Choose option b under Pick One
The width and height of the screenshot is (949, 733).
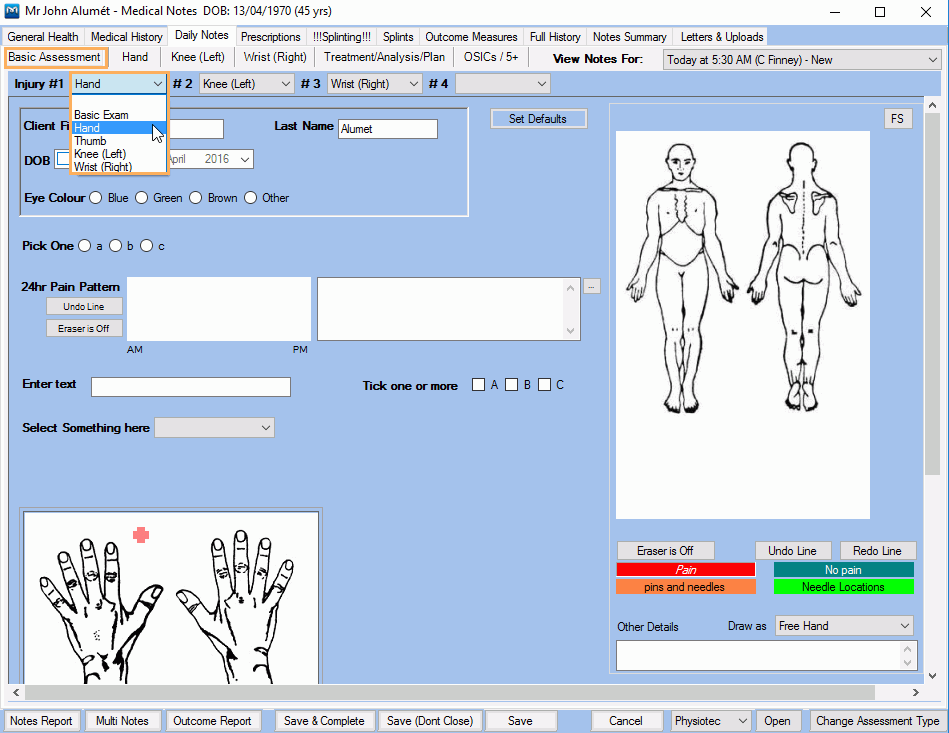click(x=115, y=246)
